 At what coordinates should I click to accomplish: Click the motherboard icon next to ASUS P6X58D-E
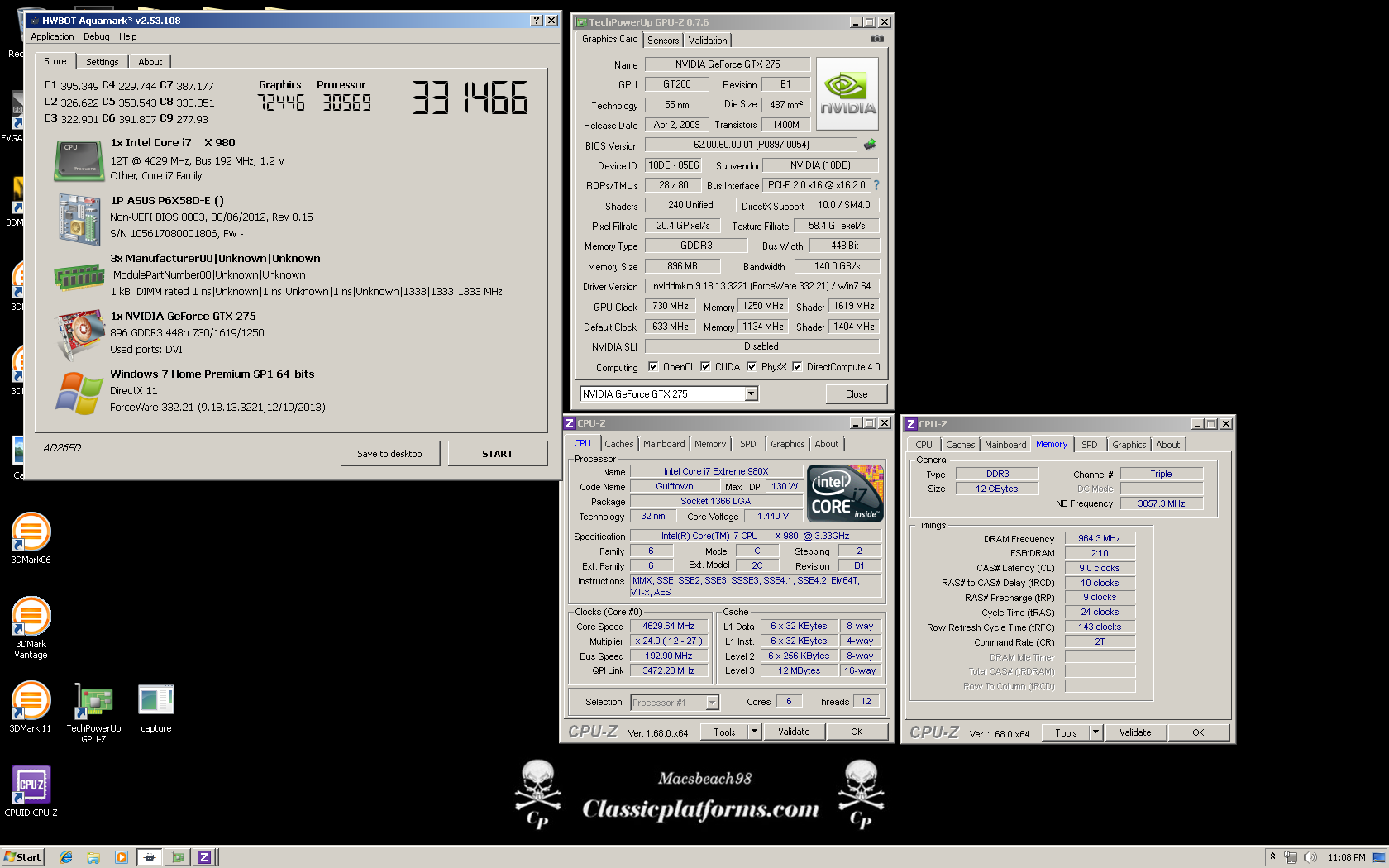(79, 219)
